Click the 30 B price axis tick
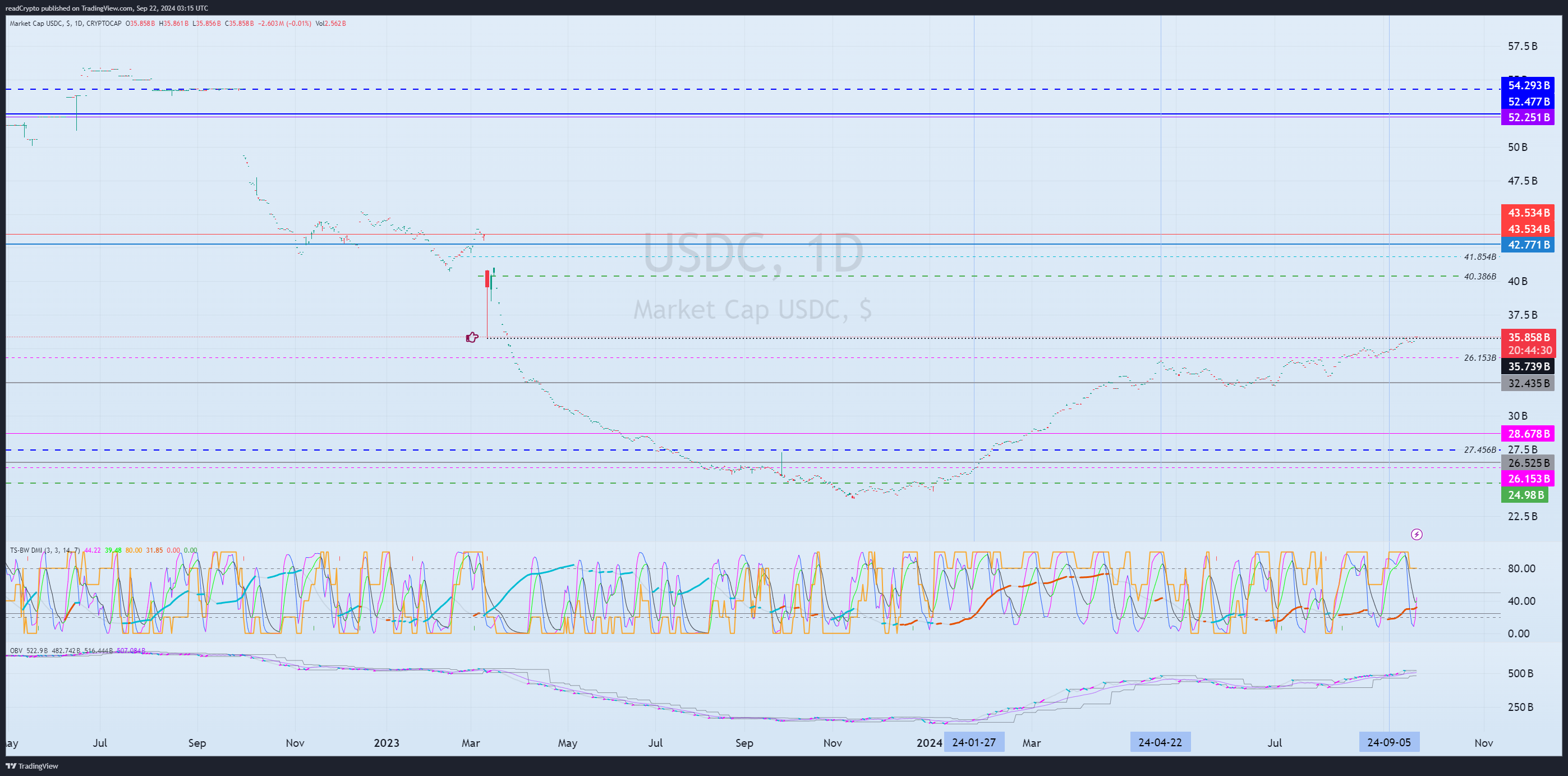This screenshot has height=776, width=1568. click(1517, 416)
